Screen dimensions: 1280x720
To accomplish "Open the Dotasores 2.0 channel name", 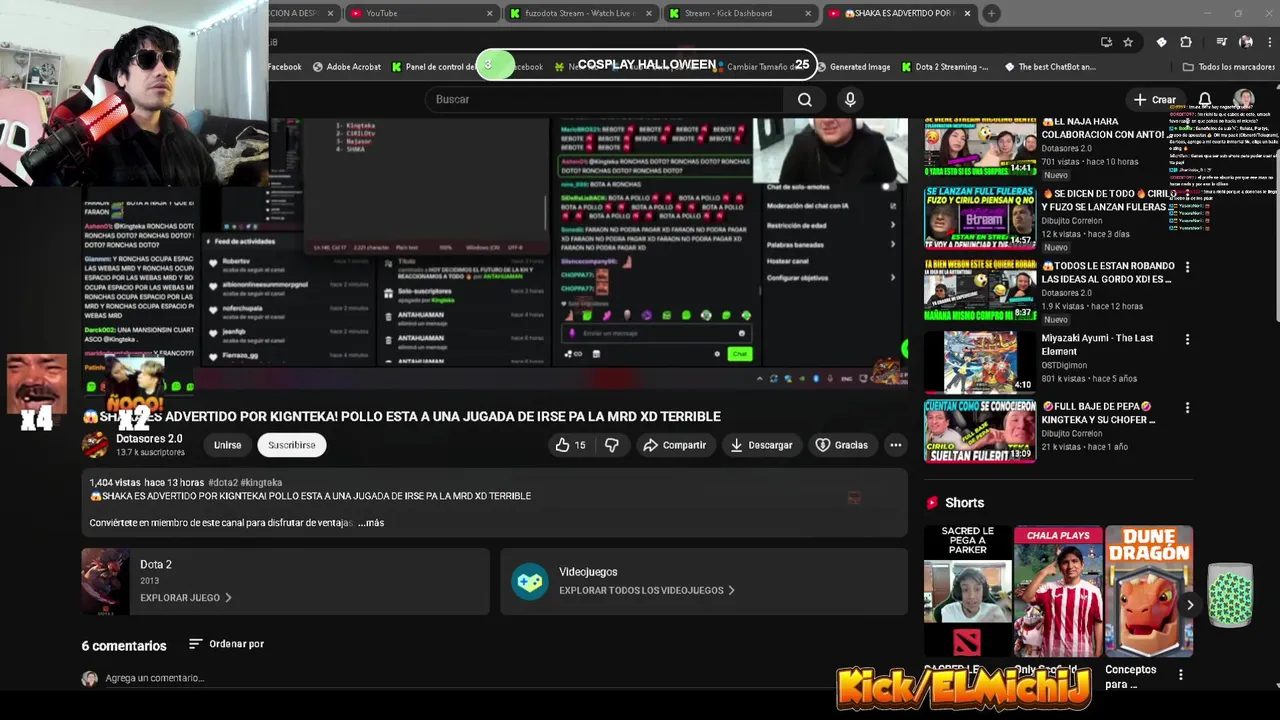I will click(x=149, y=438).
